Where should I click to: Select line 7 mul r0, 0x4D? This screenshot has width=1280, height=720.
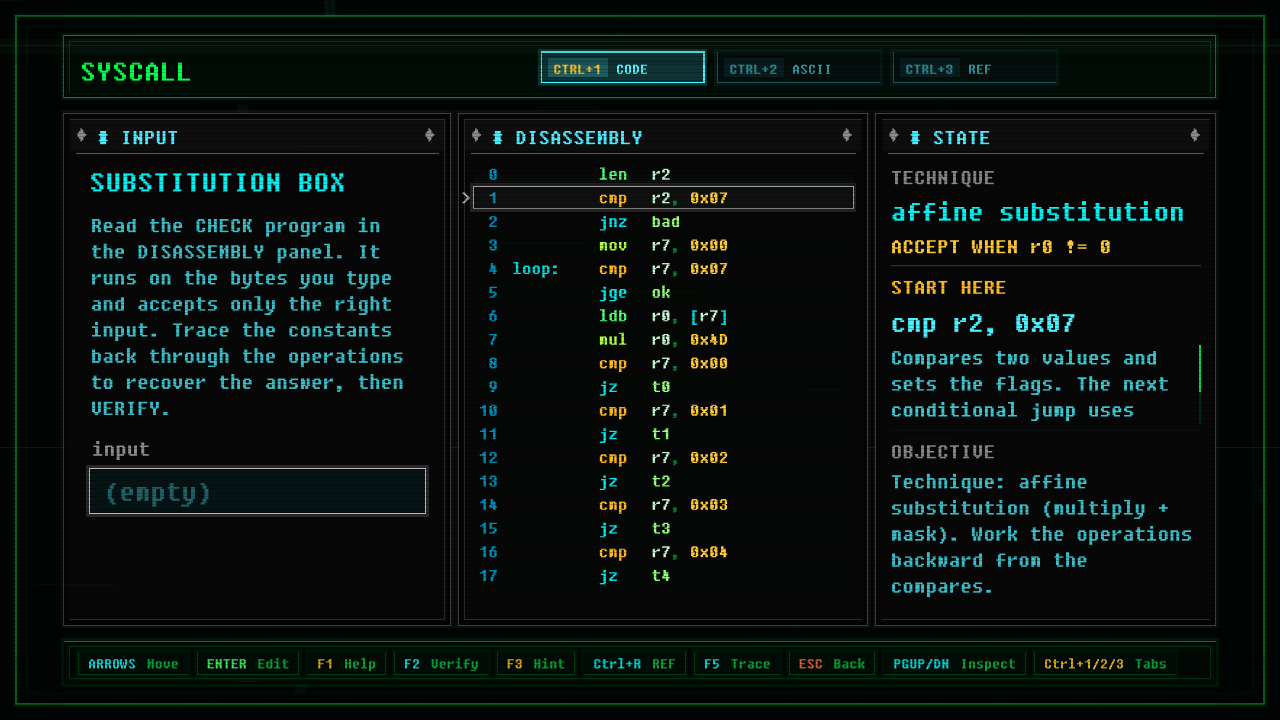pyautogui.click(x=663, y=340)
